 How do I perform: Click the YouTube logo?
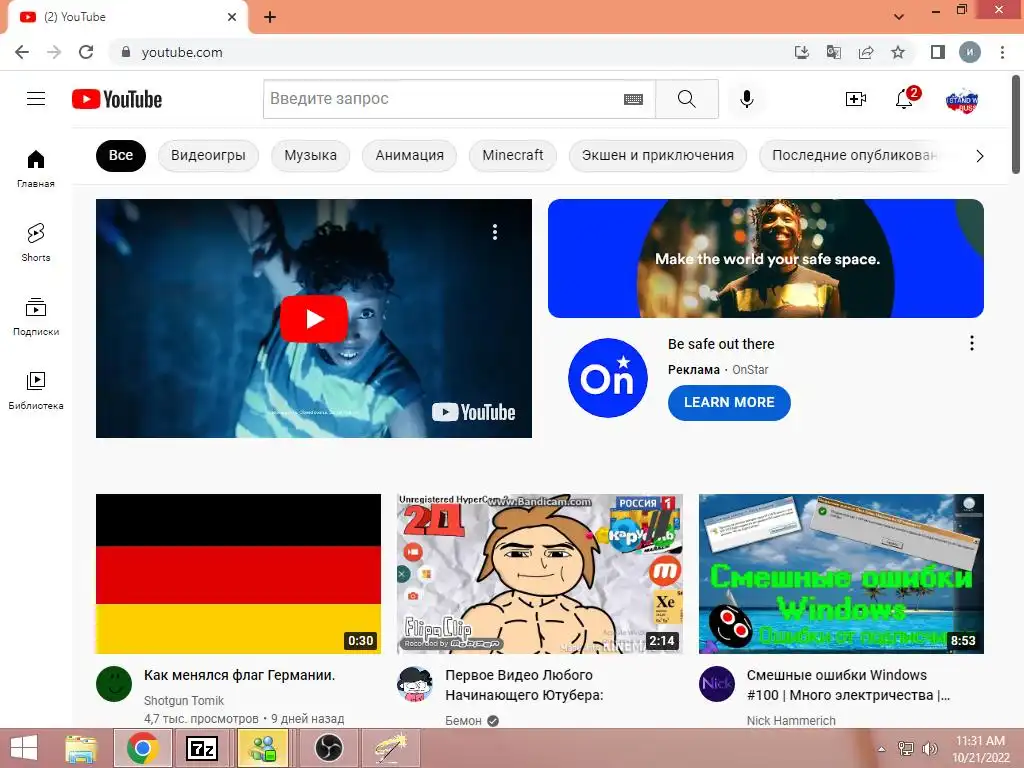[x=117, y=99]
